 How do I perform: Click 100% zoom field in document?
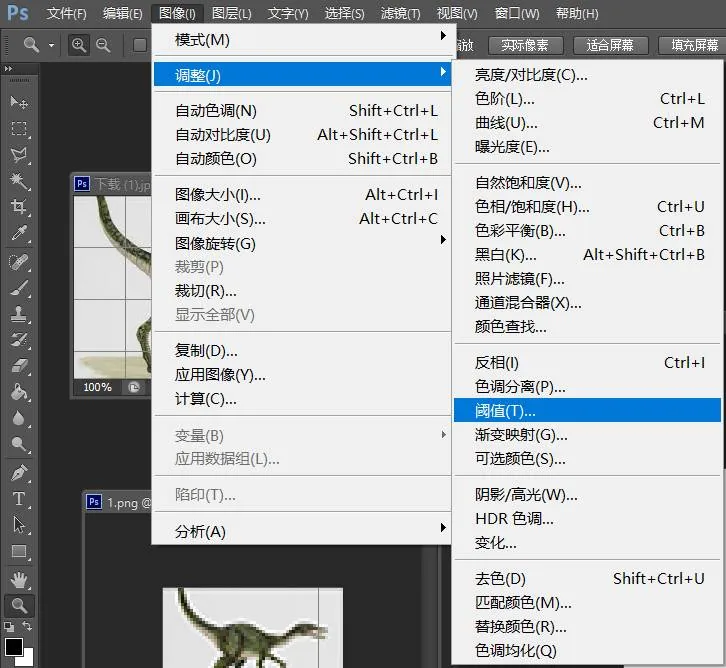pos(97,387)
